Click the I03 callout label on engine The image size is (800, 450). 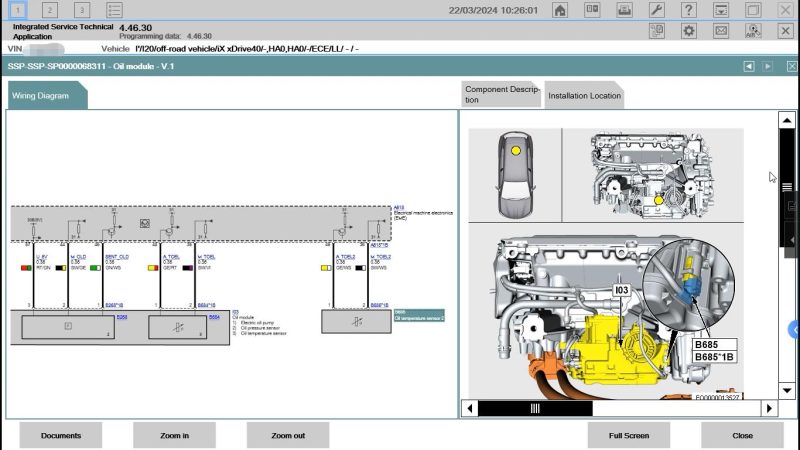[x=621, y=290]
